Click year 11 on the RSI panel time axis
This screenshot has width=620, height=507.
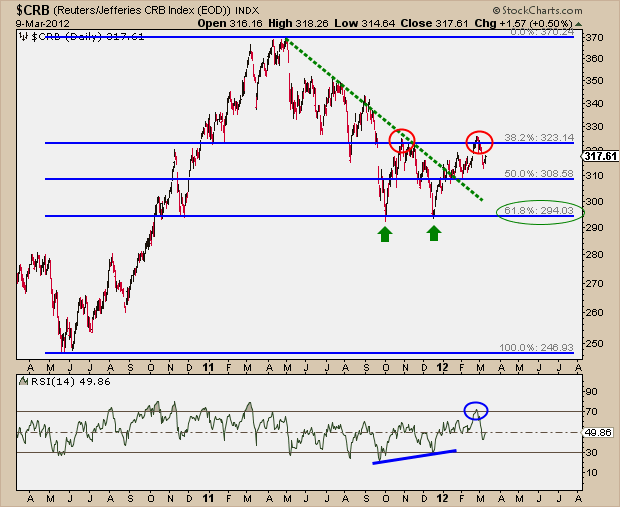pyautogui.click(x=208, y=498)
